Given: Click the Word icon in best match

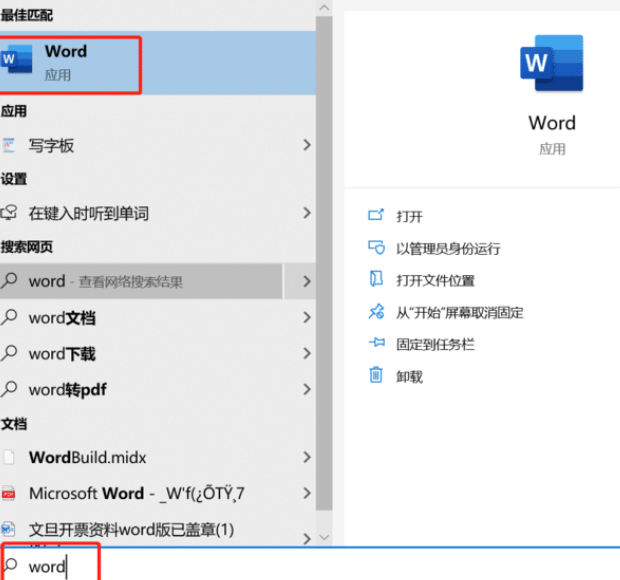Looking at the screenshot, I should [16, 59].
